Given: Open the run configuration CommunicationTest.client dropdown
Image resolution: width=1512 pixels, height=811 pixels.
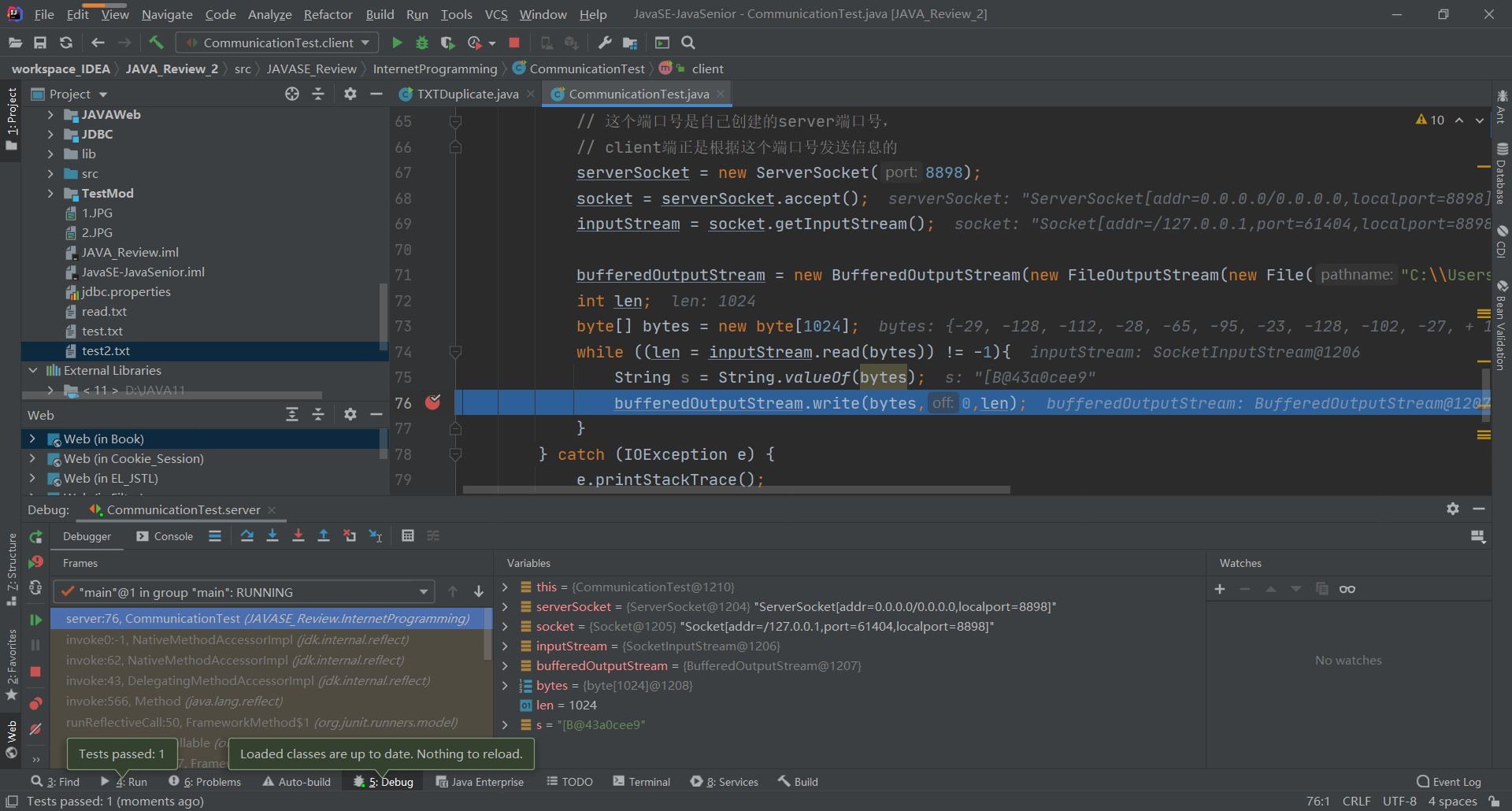Looking at the screenshot, I should tap(277, 43).
